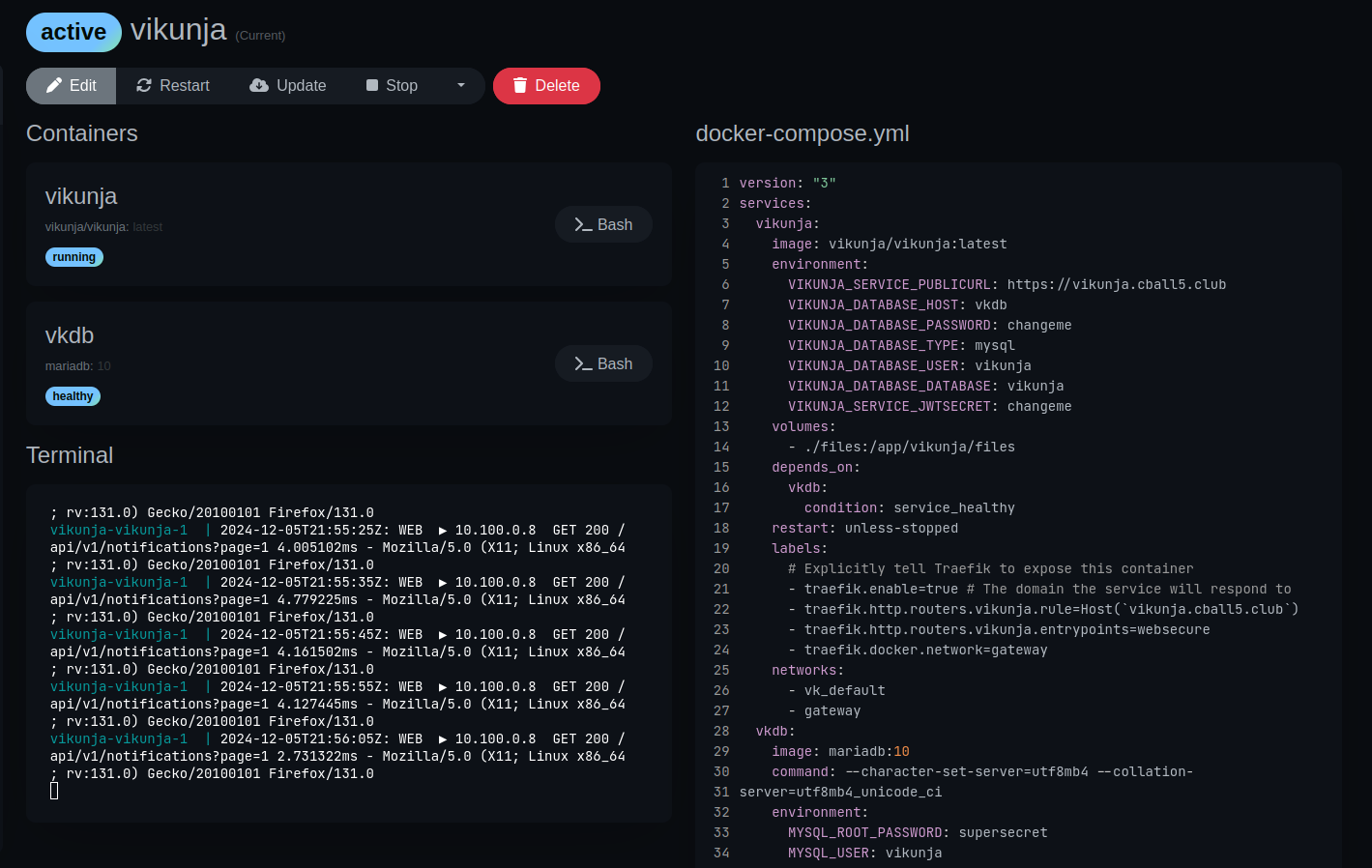This screenshot has width=1372, height=868.
Task: Click the vikunja stack title
Action: click(179, 30)
